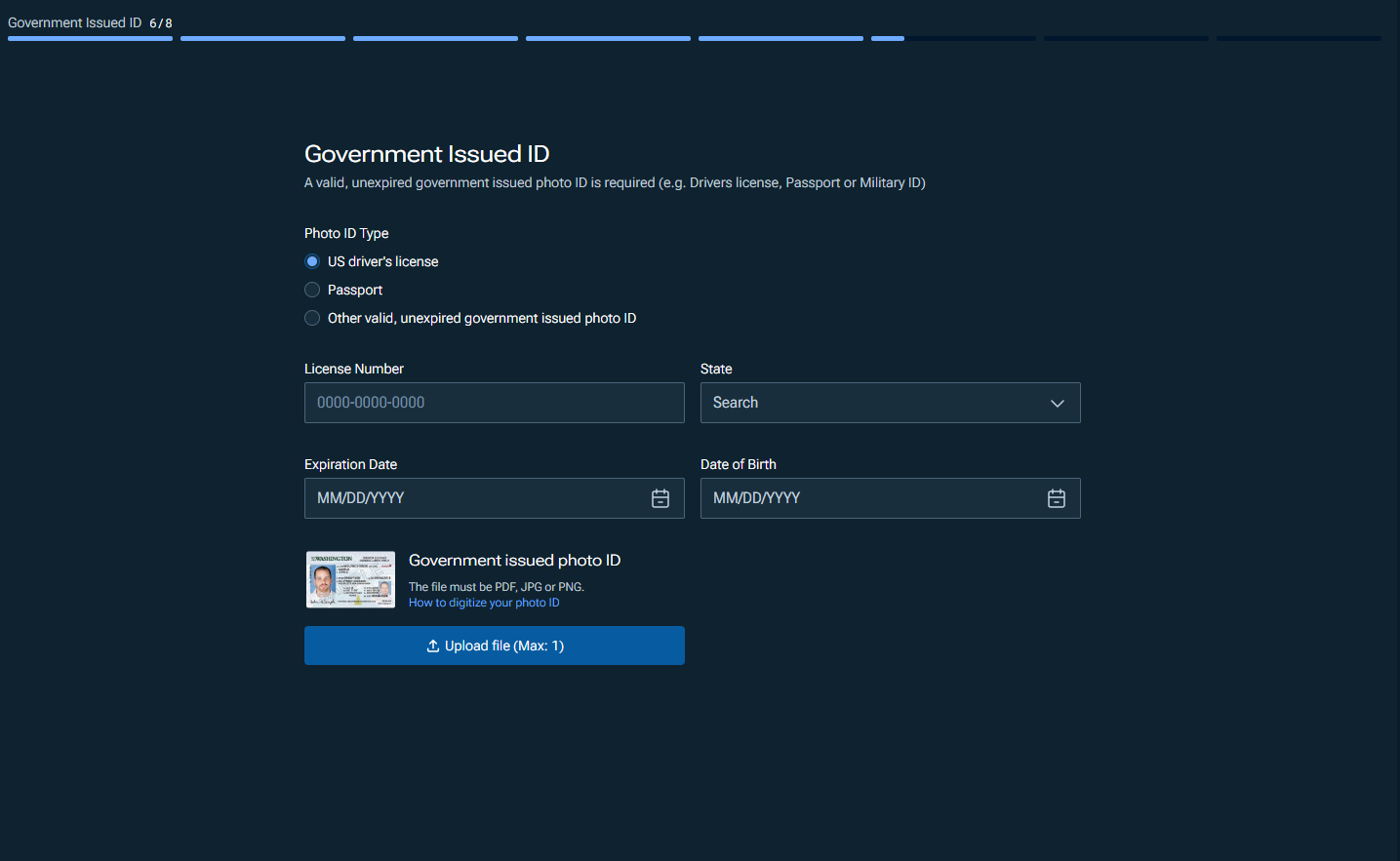Select the Passport radio button
1400x861 pixels.
pyautogui.click(x=312, y=290)
